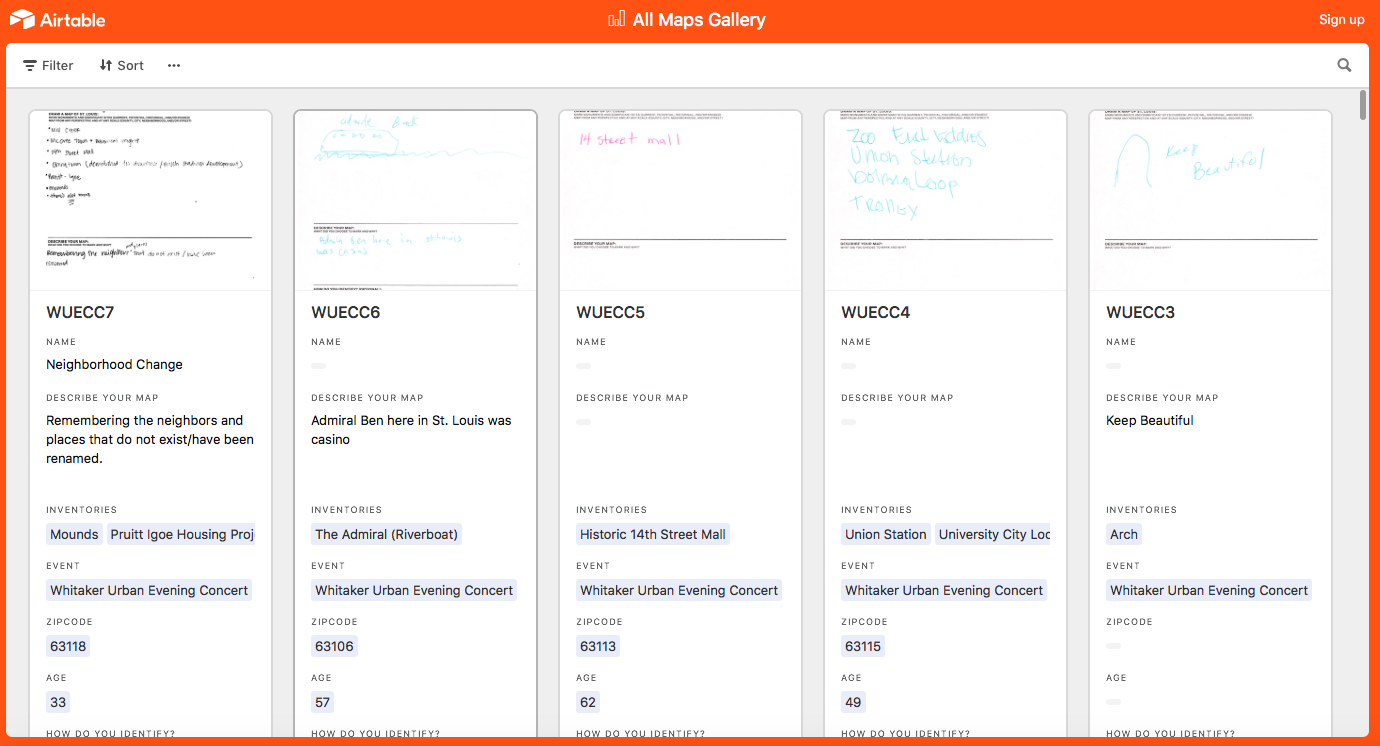Click the WUECC6 card title
The image size is (1380, 746).
point(345,312)
